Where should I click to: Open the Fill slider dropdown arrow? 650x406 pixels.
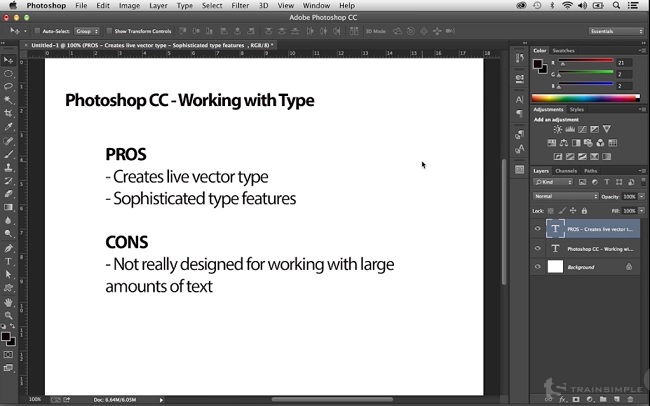coord(642,211)
